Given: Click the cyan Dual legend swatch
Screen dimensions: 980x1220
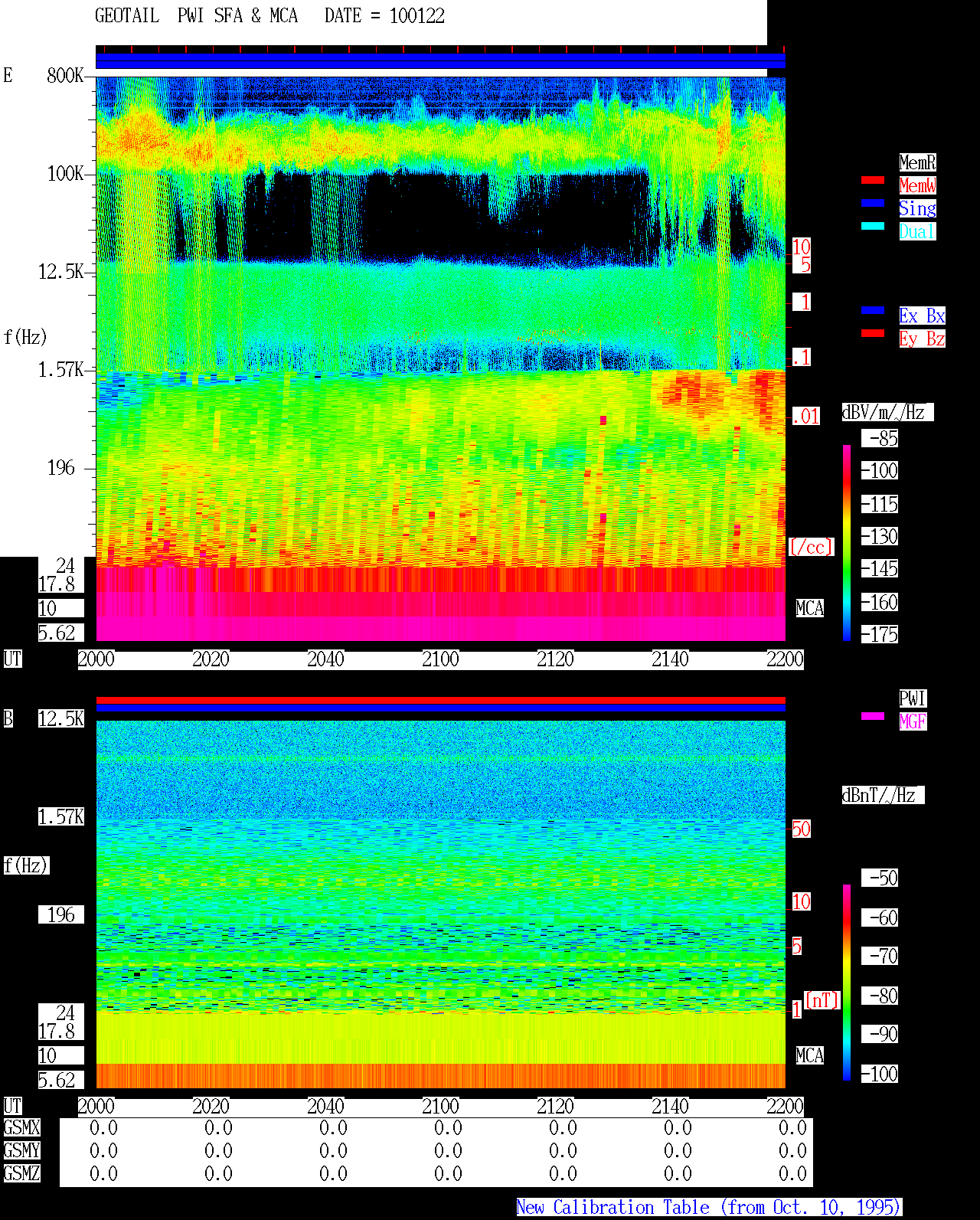Looking at the screenshot, I should pos(873,226).
